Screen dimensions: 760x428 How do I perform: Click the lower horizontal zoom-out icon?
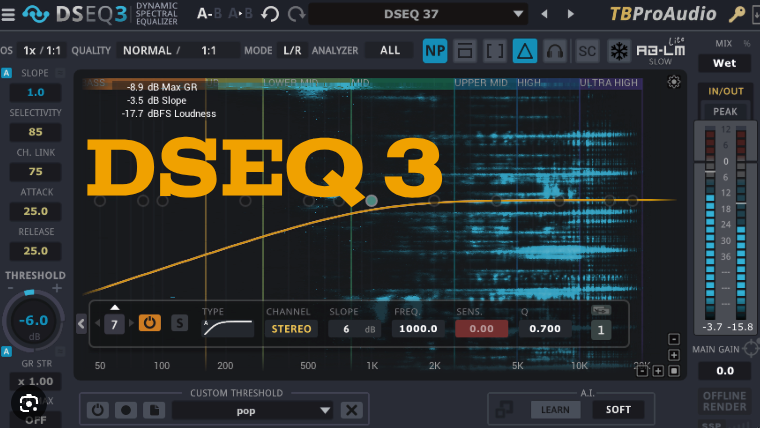point(642,371)
